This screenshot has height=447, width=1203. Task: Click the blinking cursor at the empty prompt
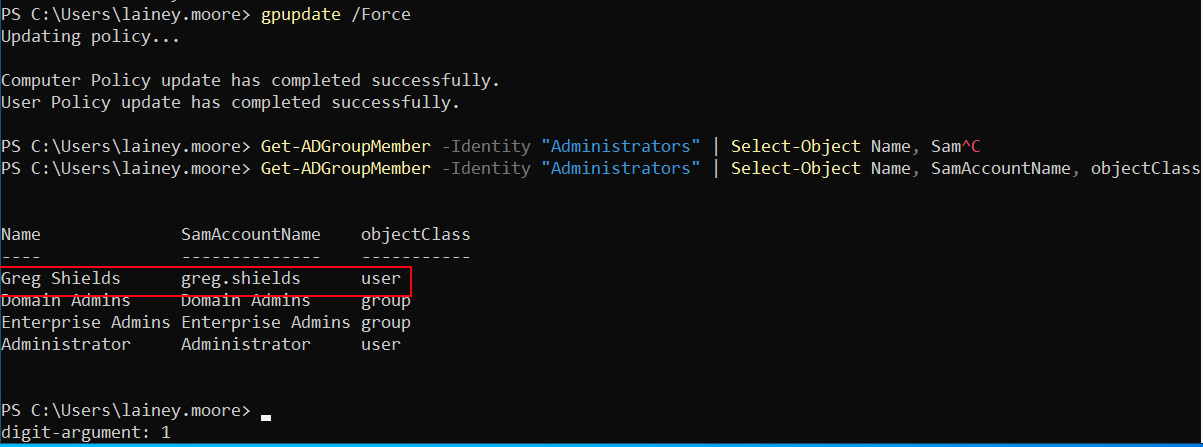(x=265, y=417)
